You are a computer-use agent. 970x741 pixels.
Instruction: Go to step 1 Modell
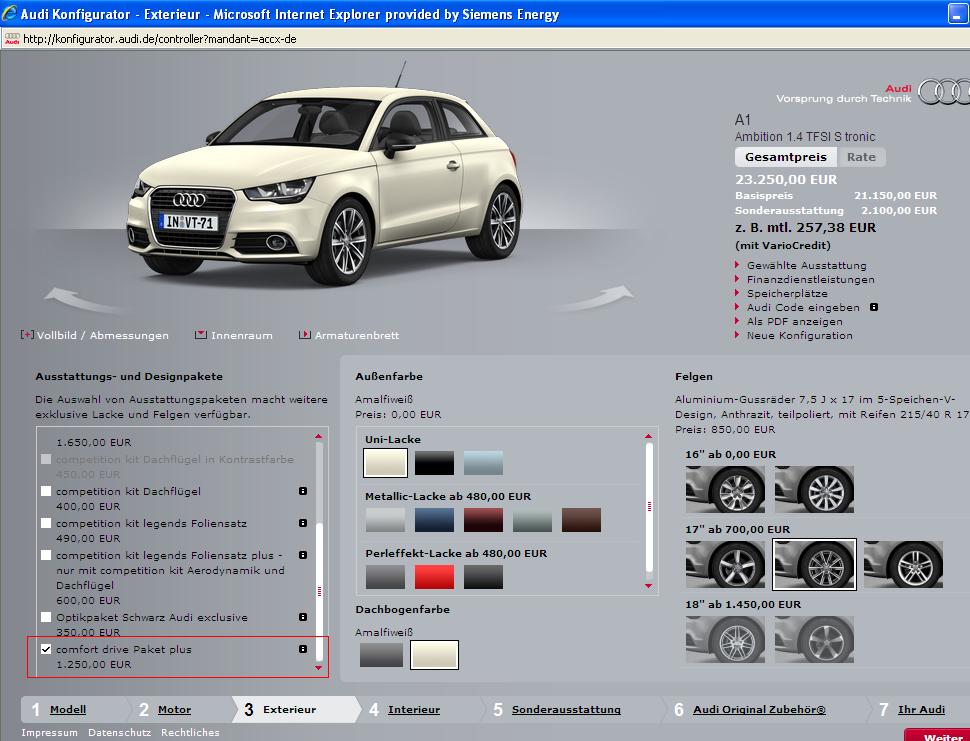(68, 709)
